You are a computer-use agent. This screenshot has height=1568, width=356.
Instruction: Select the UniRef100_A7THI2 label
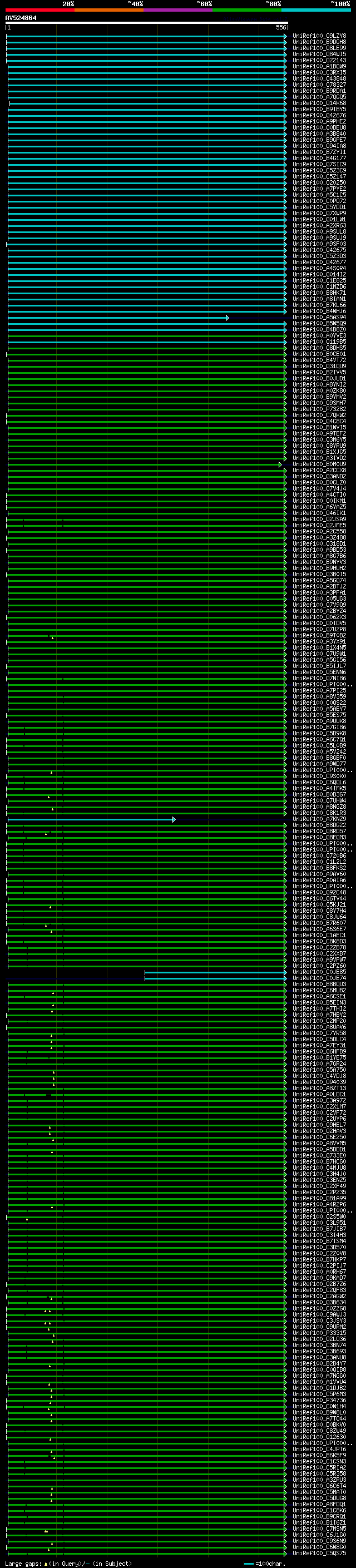[x=319, y=1008]
